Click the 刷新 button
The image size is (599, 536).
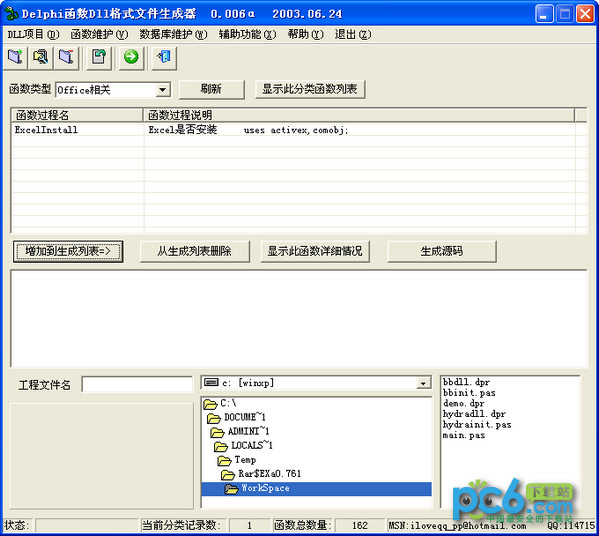[x=212, y=89]
